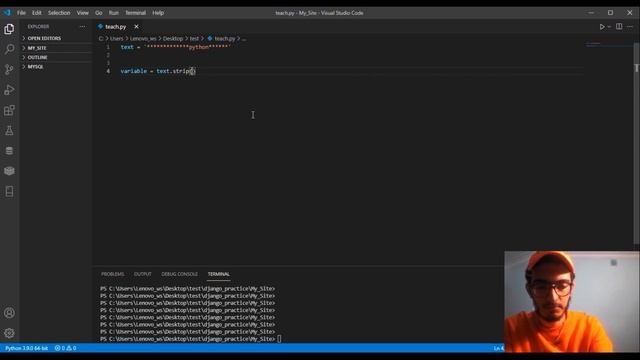Open the View menu

[82, 13]
